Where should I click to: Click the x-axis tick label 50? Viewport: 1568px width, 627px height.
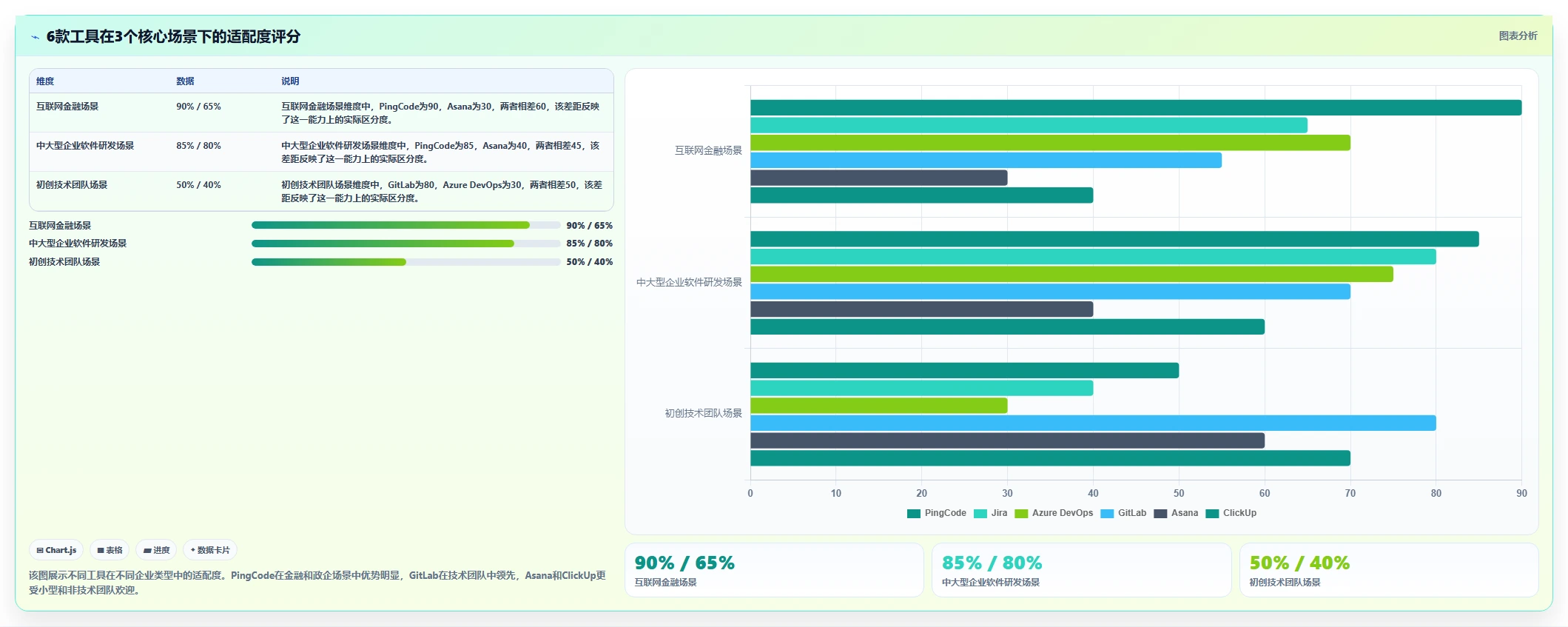click(x=1179, y=493)
